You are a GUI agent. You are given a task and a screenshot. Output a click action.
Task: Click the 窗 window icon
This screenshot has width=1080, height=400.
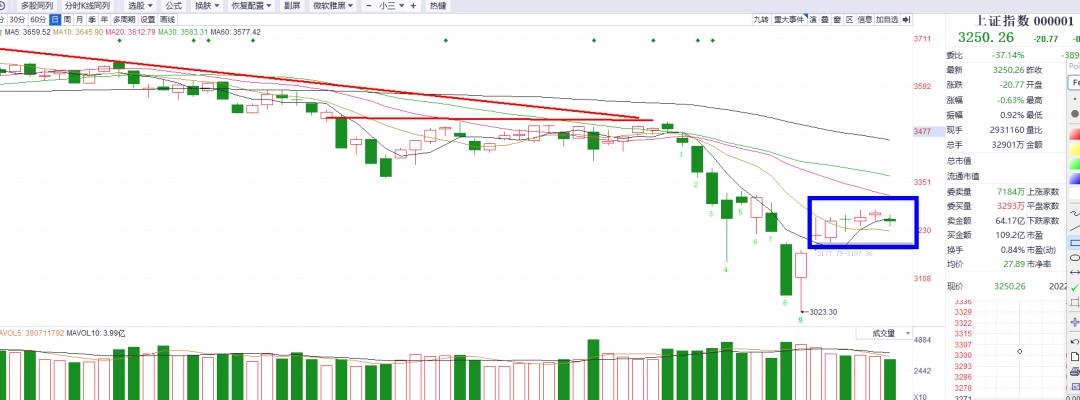pos(837,19)
